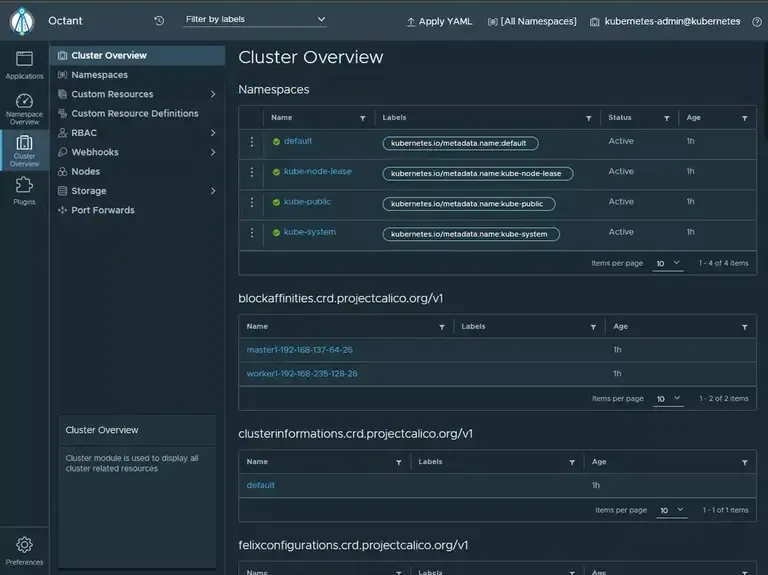Screen dimensions: 768x575
Task: Filter the blockaffinities Labels column
Action: pyautogui.click(x=593, y=327)
